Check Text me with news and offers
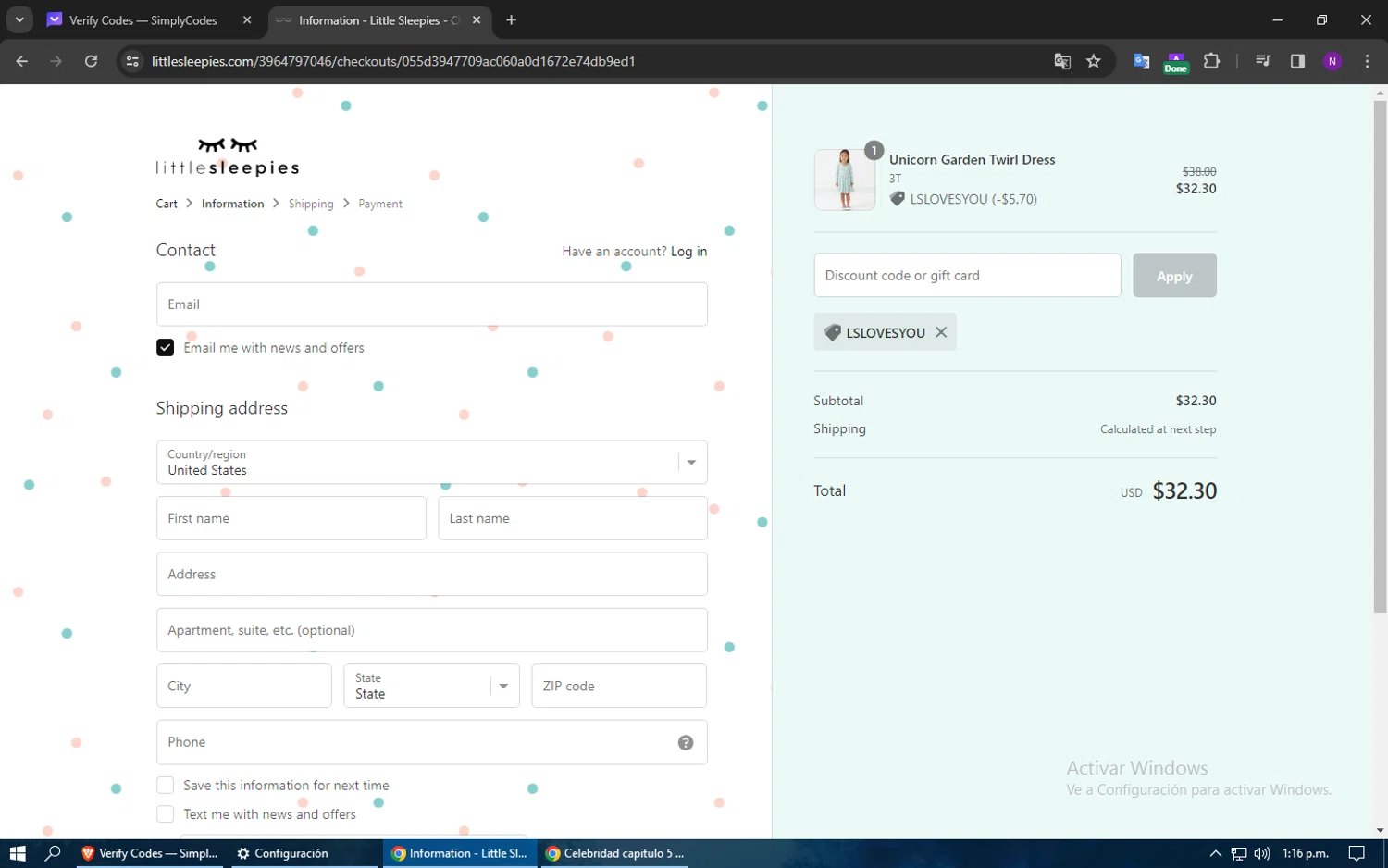Image resolution: width=1388 pixels, height=868 pixels. click(166, 814)
